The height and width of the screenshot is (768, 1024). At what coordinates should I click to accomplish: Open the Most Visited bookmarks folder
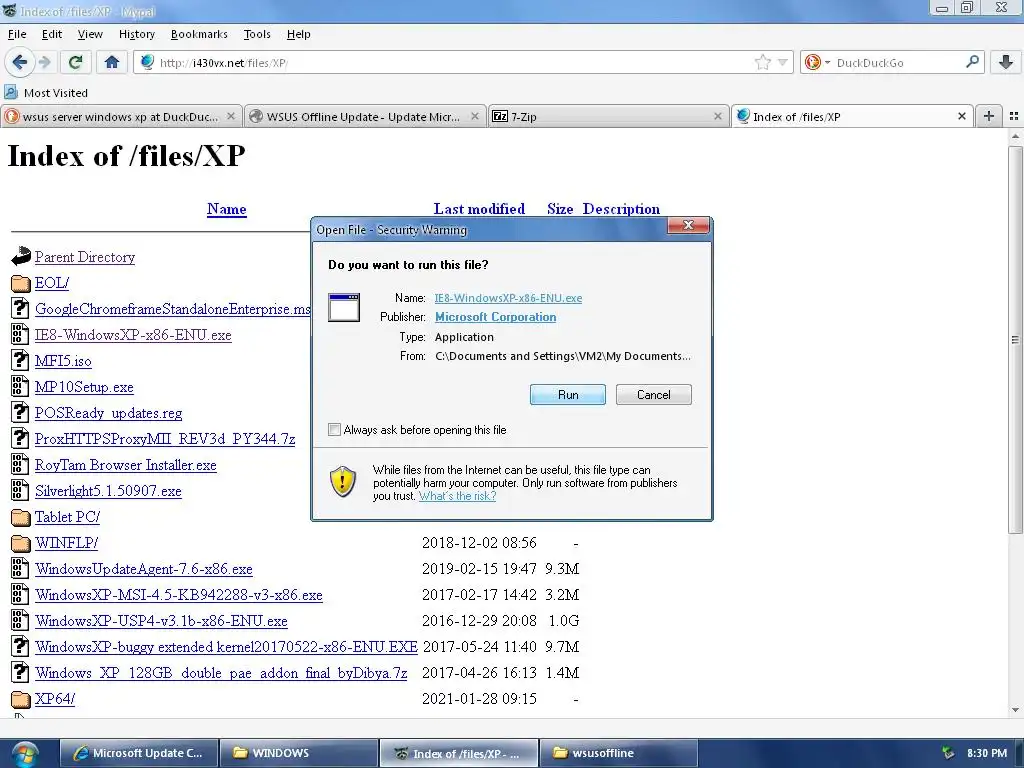coord(46,93)
